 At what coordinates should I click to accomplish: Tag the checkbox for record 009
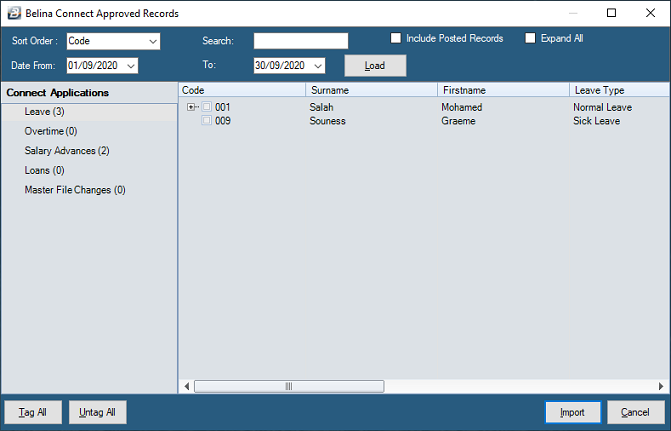[207, 120]
